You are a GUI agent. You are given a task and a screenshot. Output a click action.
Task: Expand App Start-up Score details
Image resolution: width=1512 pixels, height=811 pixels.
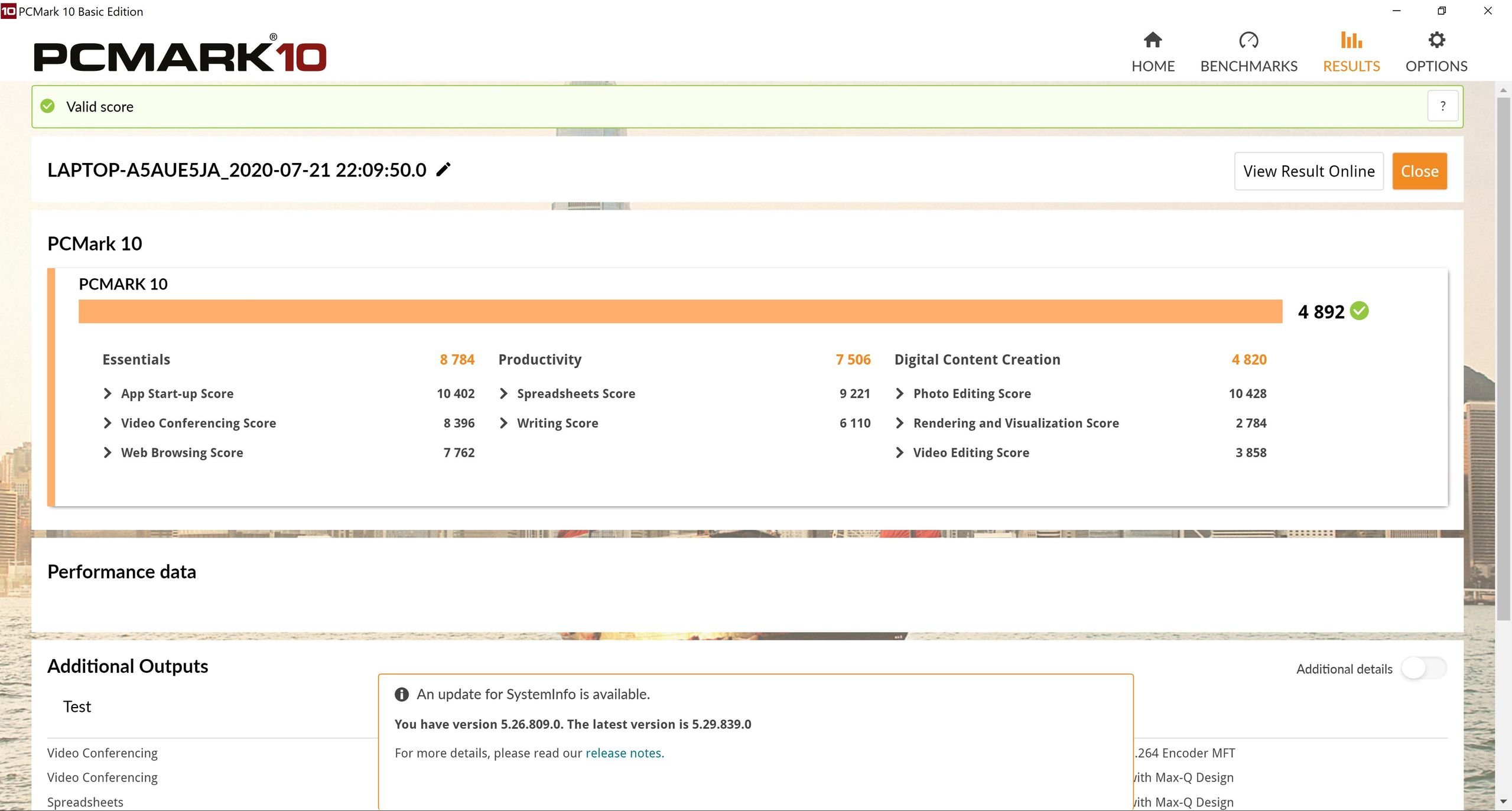tap(108, 393)
